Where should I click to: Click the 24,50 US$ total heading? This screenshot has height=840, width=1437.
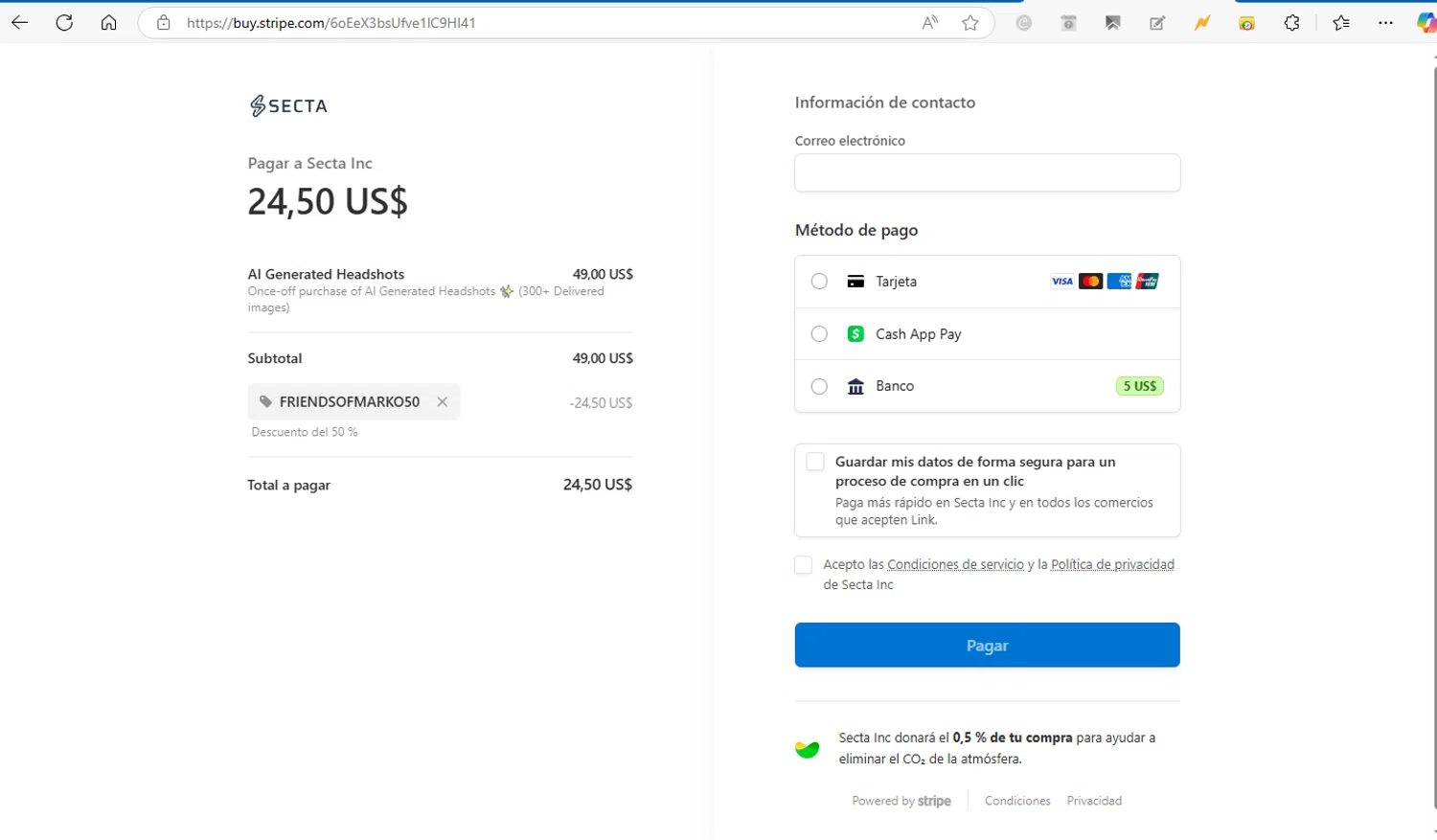328,201
